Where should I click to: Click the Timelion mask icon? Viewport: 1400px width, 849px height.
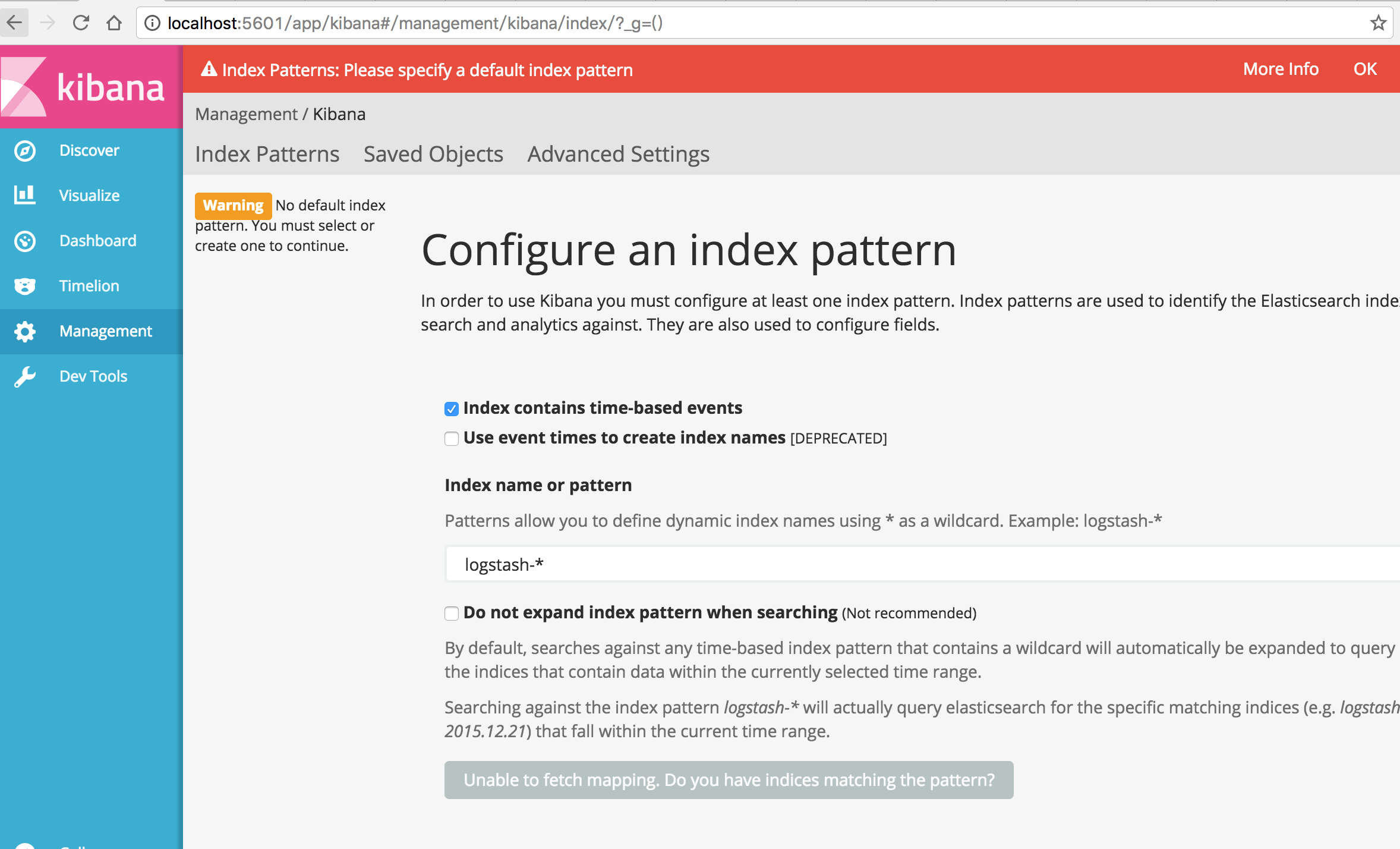tap(25, 286)
